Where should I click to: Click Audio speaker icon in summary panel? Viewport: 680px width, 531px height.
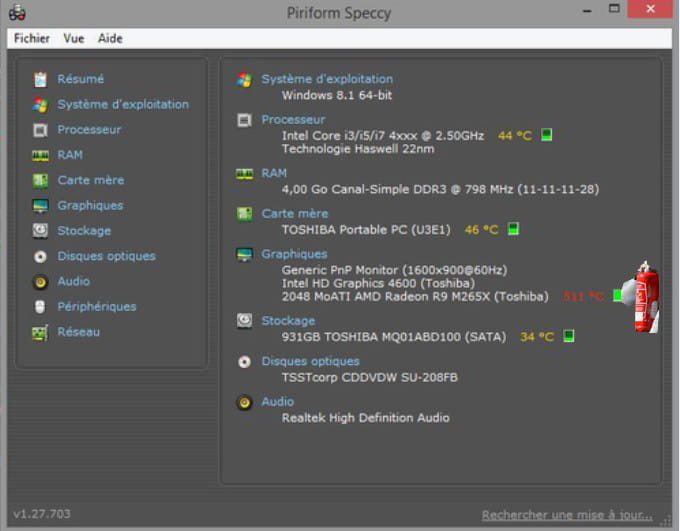click(x=244, y=403)
